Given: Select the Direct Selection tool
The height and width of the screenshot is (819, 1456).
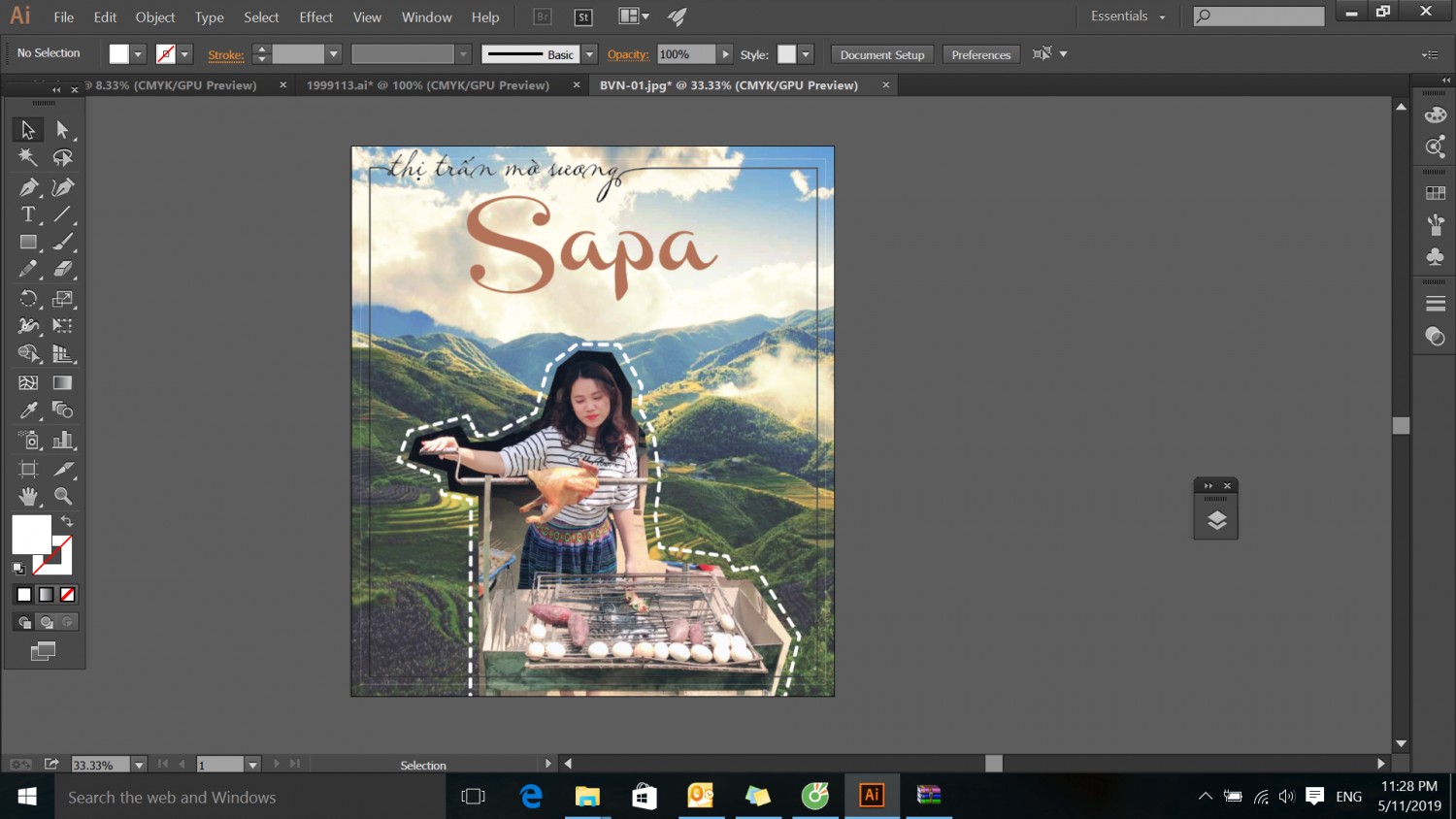Looking at the screenshot, I should coord(63,129).
